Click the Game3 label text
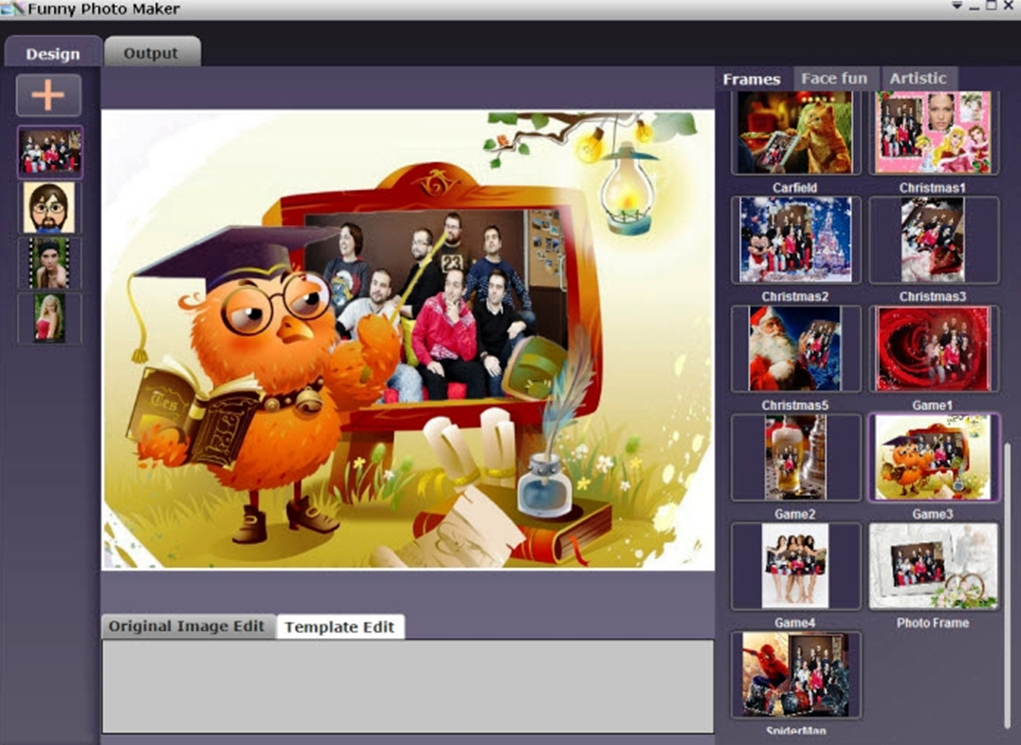Viewport: 1021px width, 745px height. (x=932, y=514)
